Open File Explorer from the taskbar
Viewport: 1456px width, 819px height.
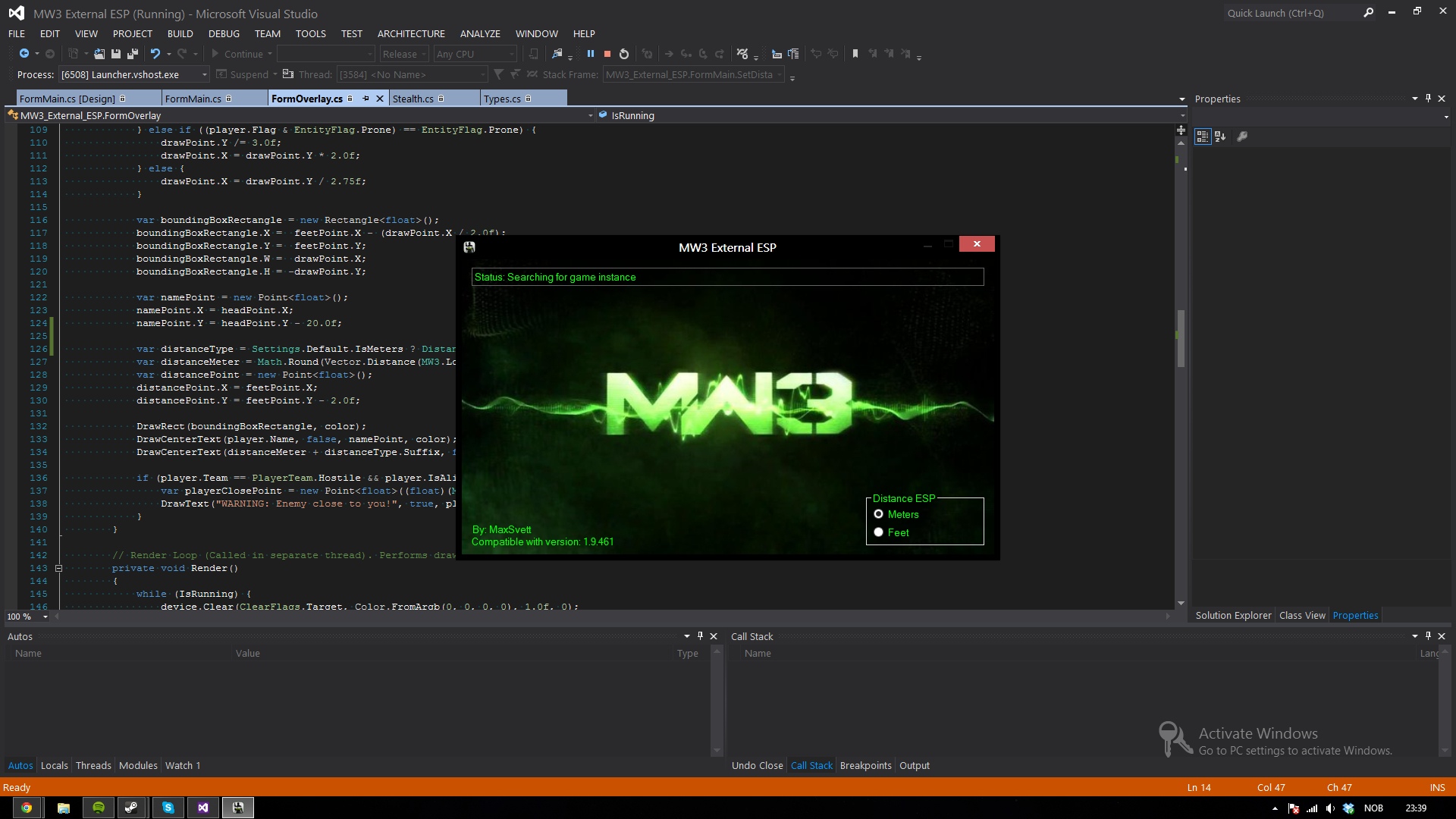click(x=63, y=808)
